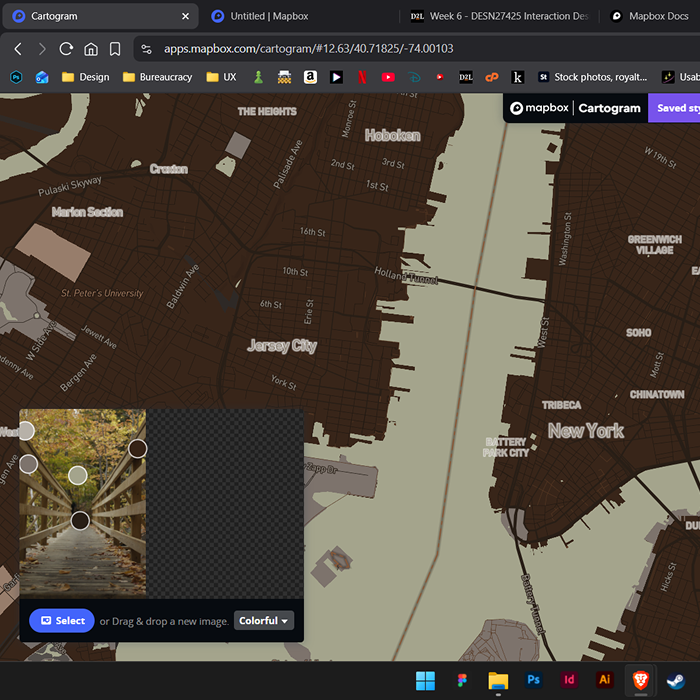Close the Cartogram browser tab
The height and width of the screenshot is (700, 700).
[185, 16]
